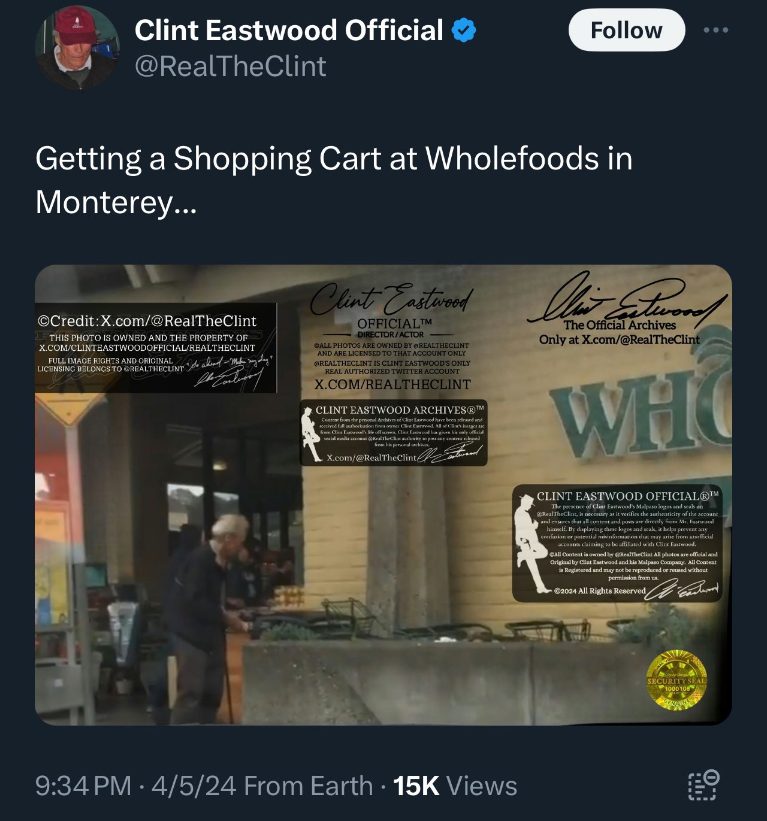Click the ©Credit:X.com/@RealTheClint watermark box
Image resolution: width=767 pixels, height=821 pixels.
click(155, 348)
